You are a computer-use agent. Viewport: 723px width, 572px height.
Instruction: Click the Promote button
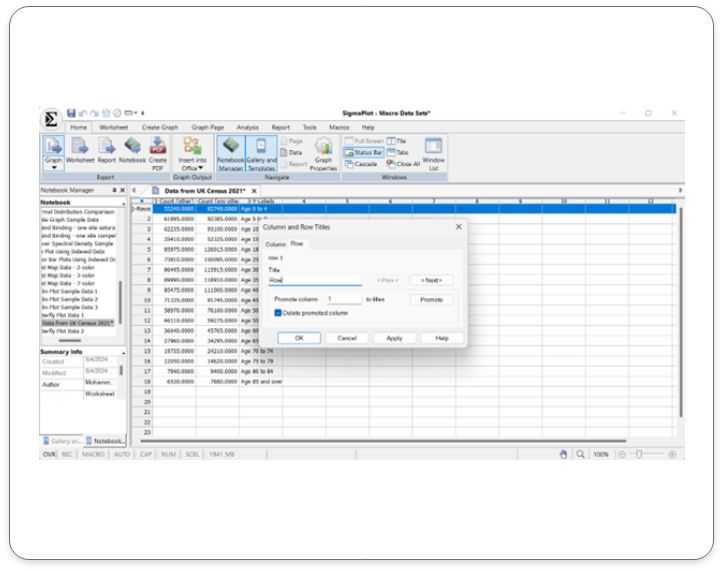pos(431,299)
